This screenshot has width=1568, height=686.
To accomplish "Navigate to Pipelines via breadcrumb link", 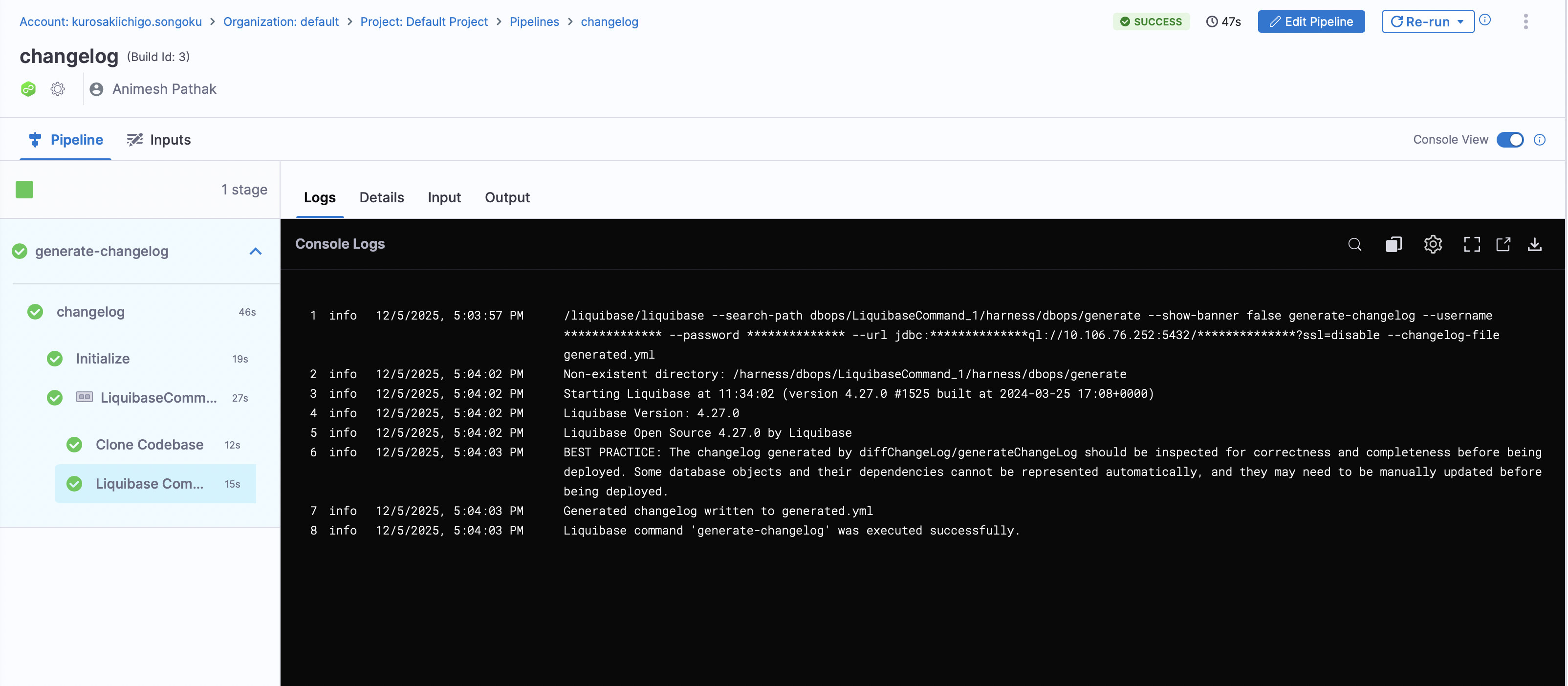I will (x=534, y=21).
